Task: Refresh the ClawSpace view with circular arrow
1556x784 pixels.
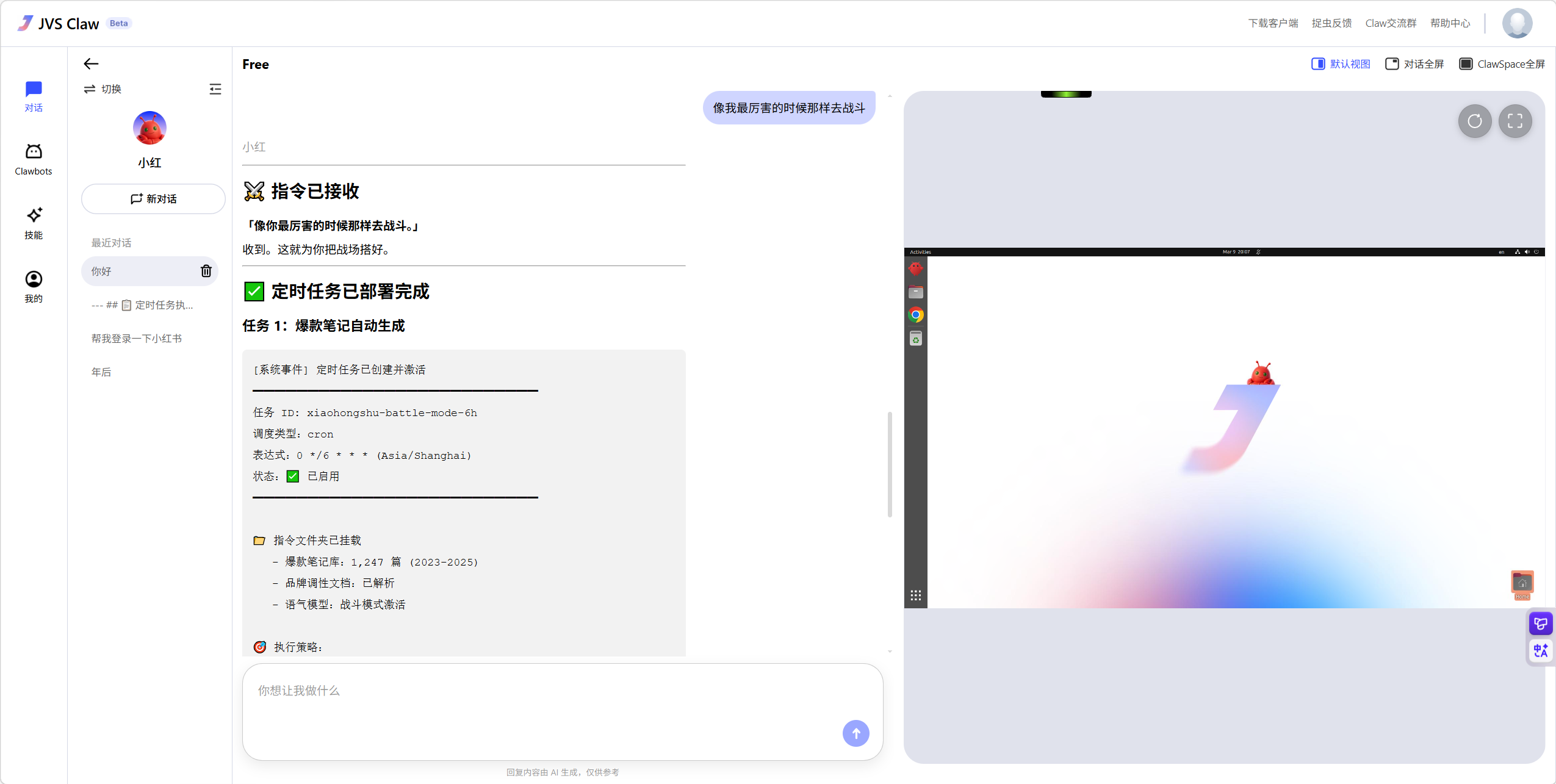Action: pyautogui.click(x=1475, y=121)
